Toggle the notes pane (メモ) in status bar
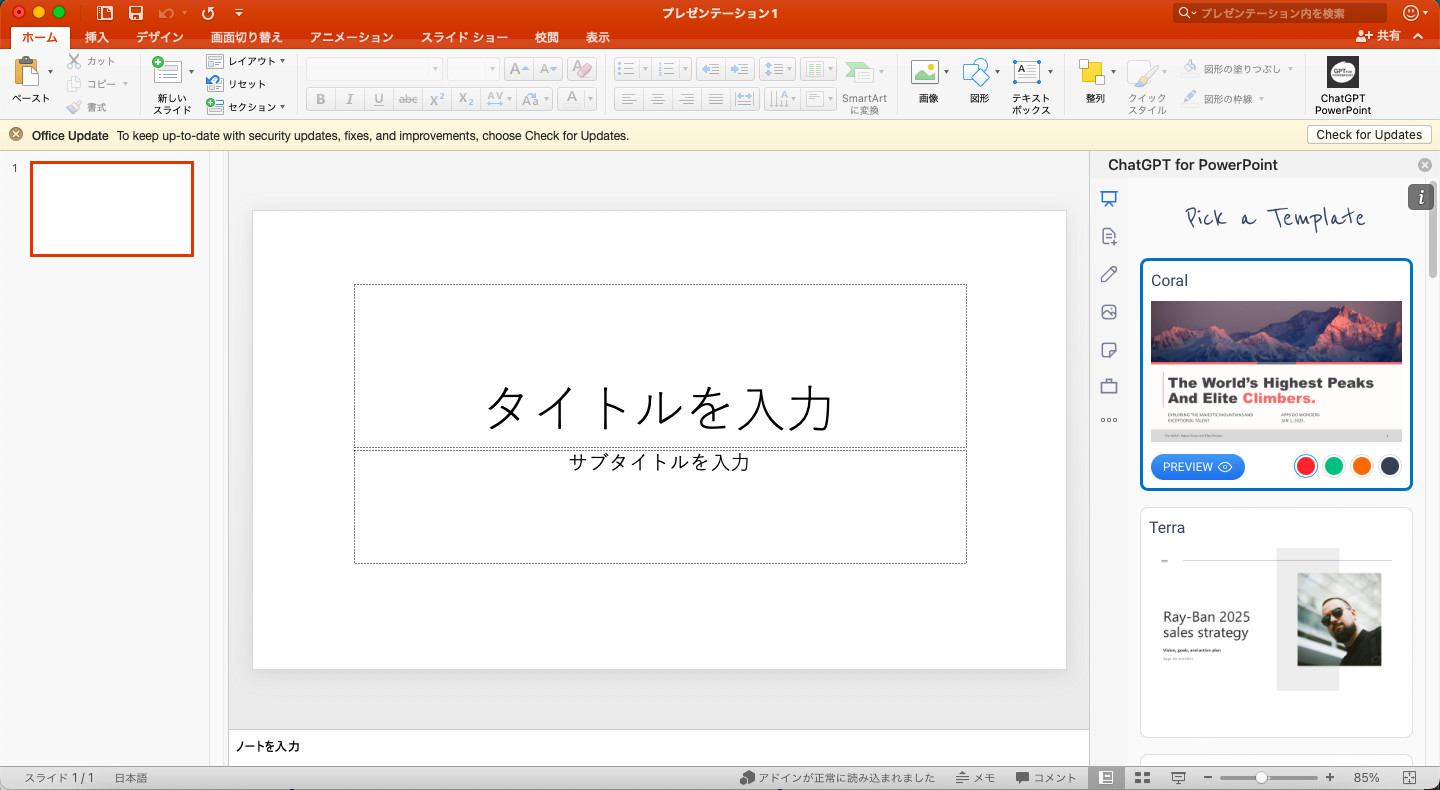 [x=975, y=778]
